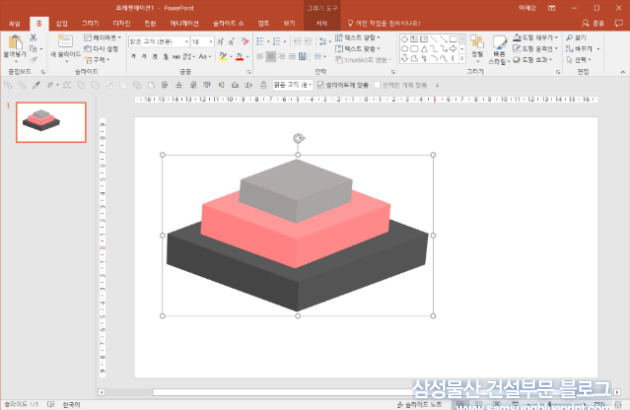This screenshot has width=630, height=410.
Task: Click the Add or Remove Columns icon
Action: click(x=317, y=57)
